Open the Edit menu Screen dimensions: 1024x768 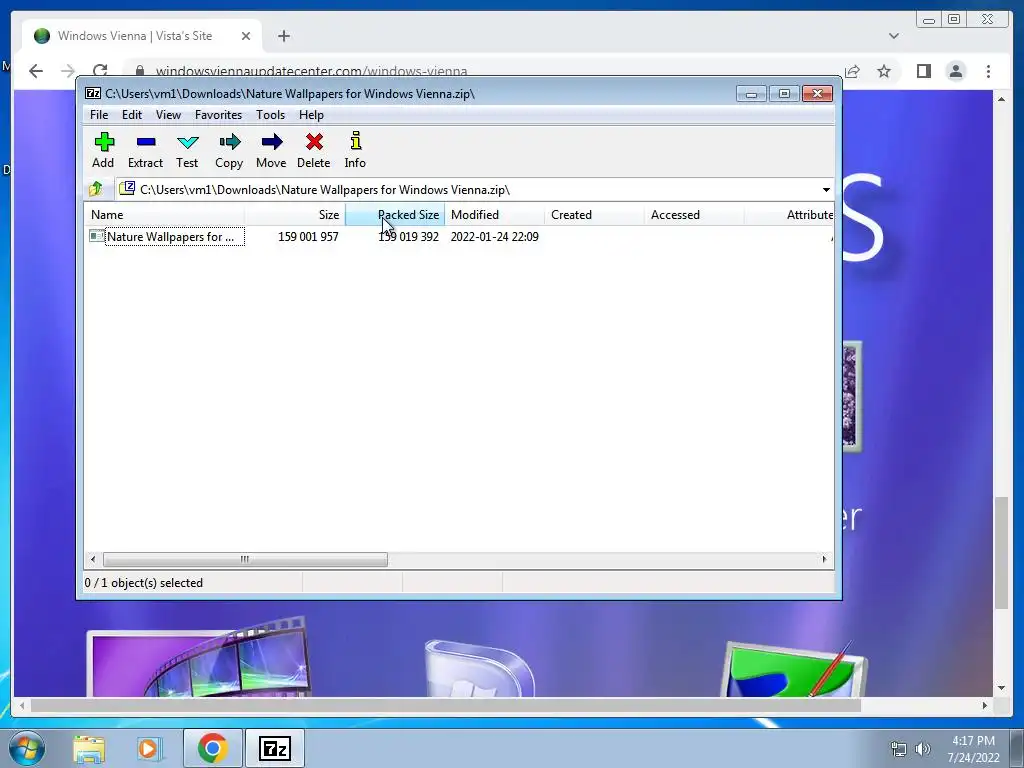pyautogui.click(x=132, y=115)
